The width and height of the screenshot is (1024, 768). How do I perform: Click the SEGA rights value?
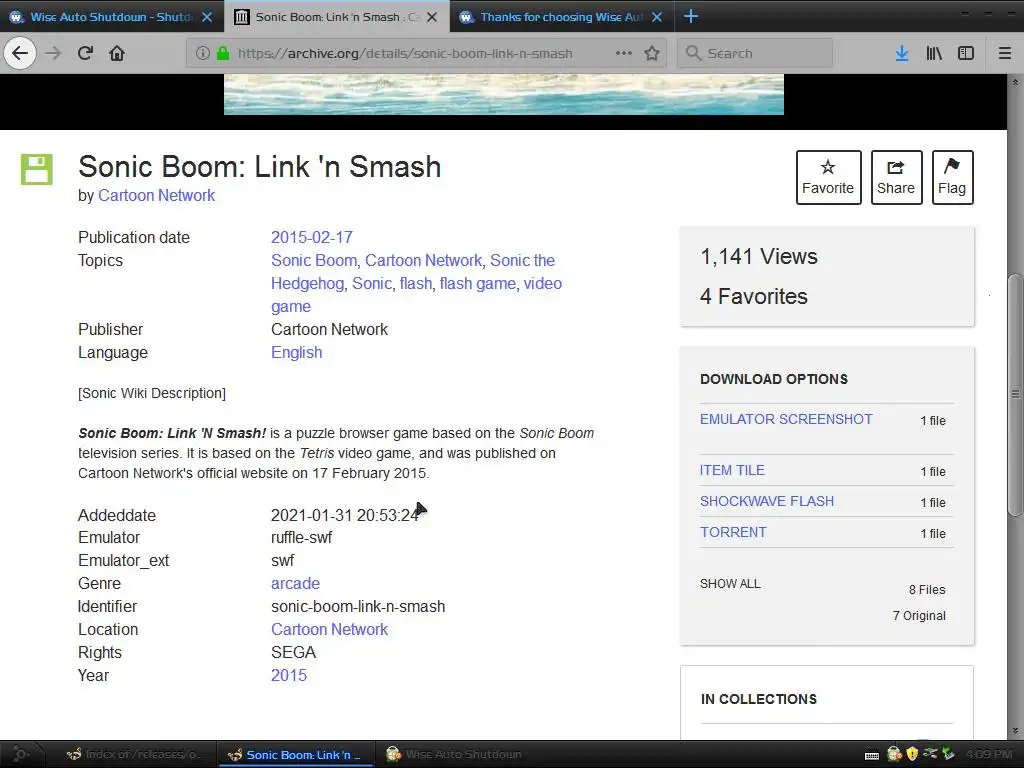(293, 652)
